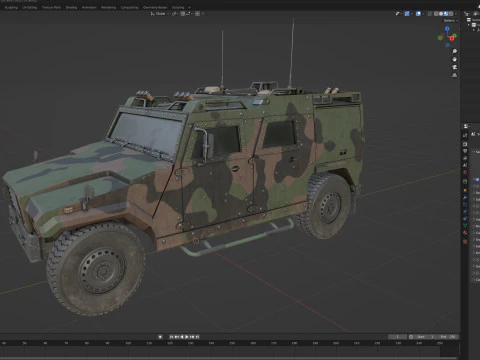Open the snapping options dropdown
This screenshot has height=360, width=480.
coord(189,14)
